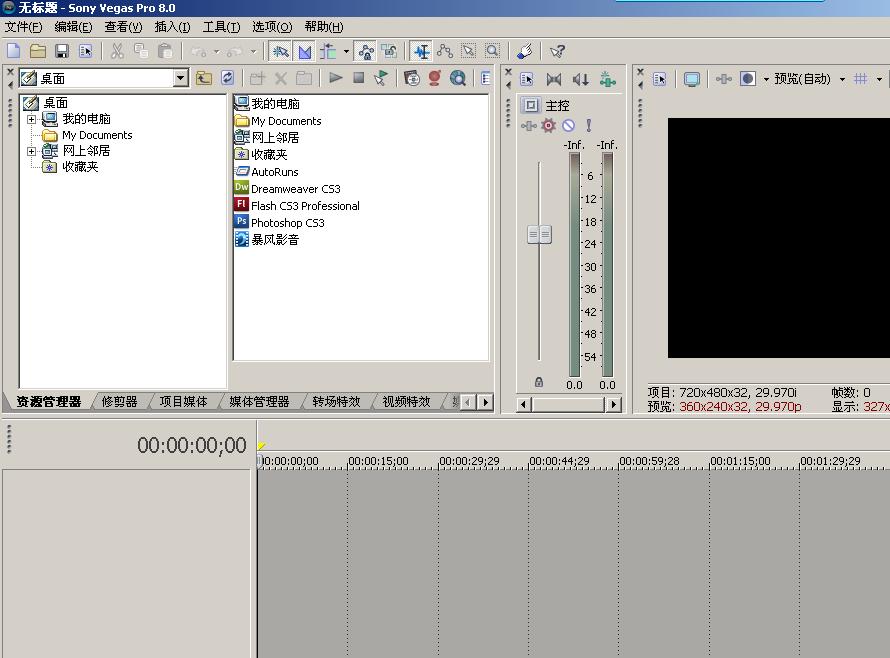The height and width of the screenshot is (658, 890).
Task: Click the Save project icon
Action: tap(62, 51)
